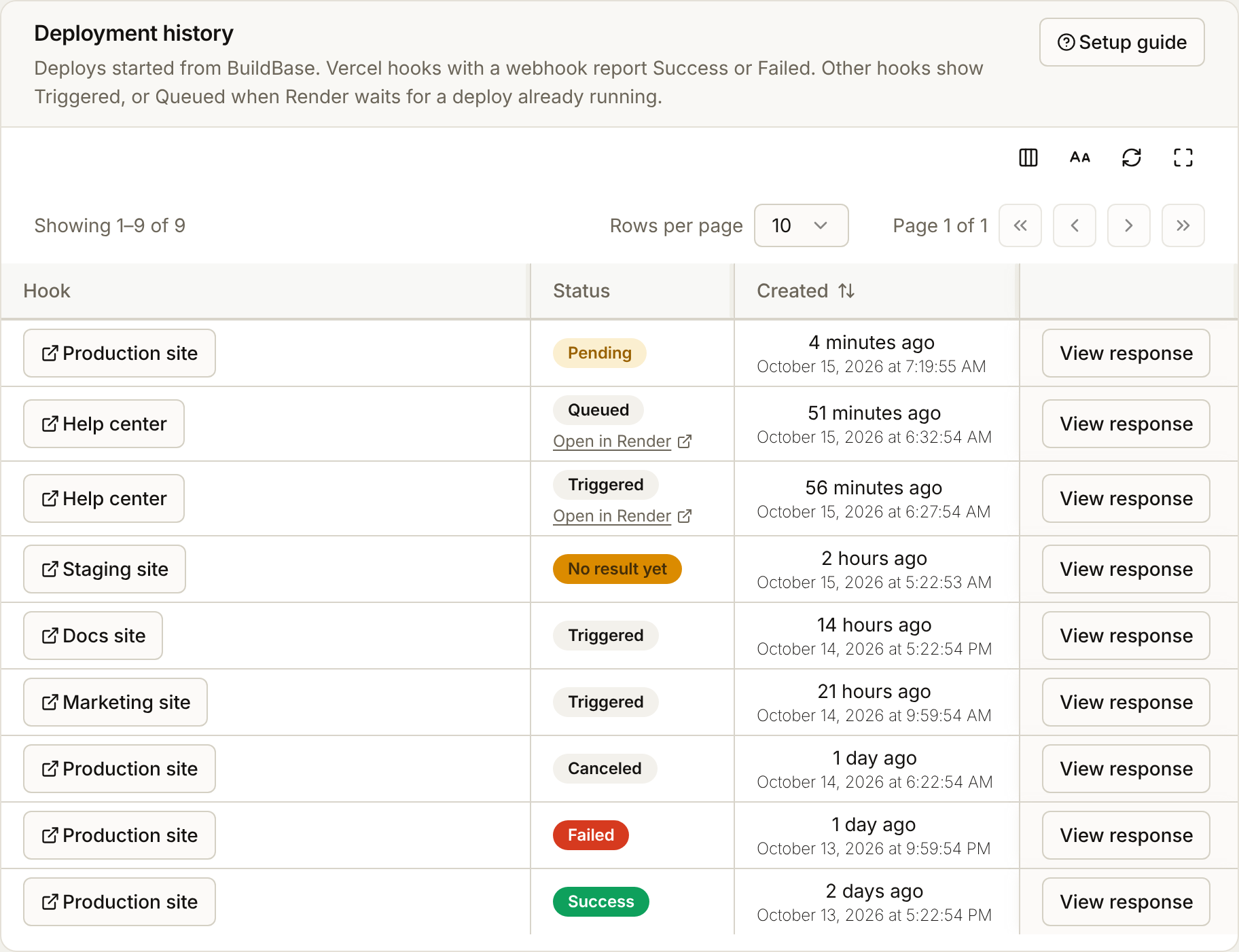The image size is (1239, 952).
Task: View response for the Failed deploy
Action: 1126,835
